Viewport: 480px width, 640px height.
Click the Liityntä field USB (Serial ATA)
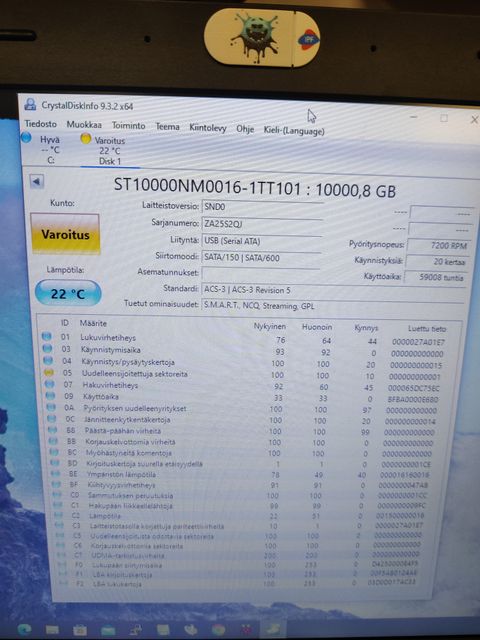(x=261, y=242)
